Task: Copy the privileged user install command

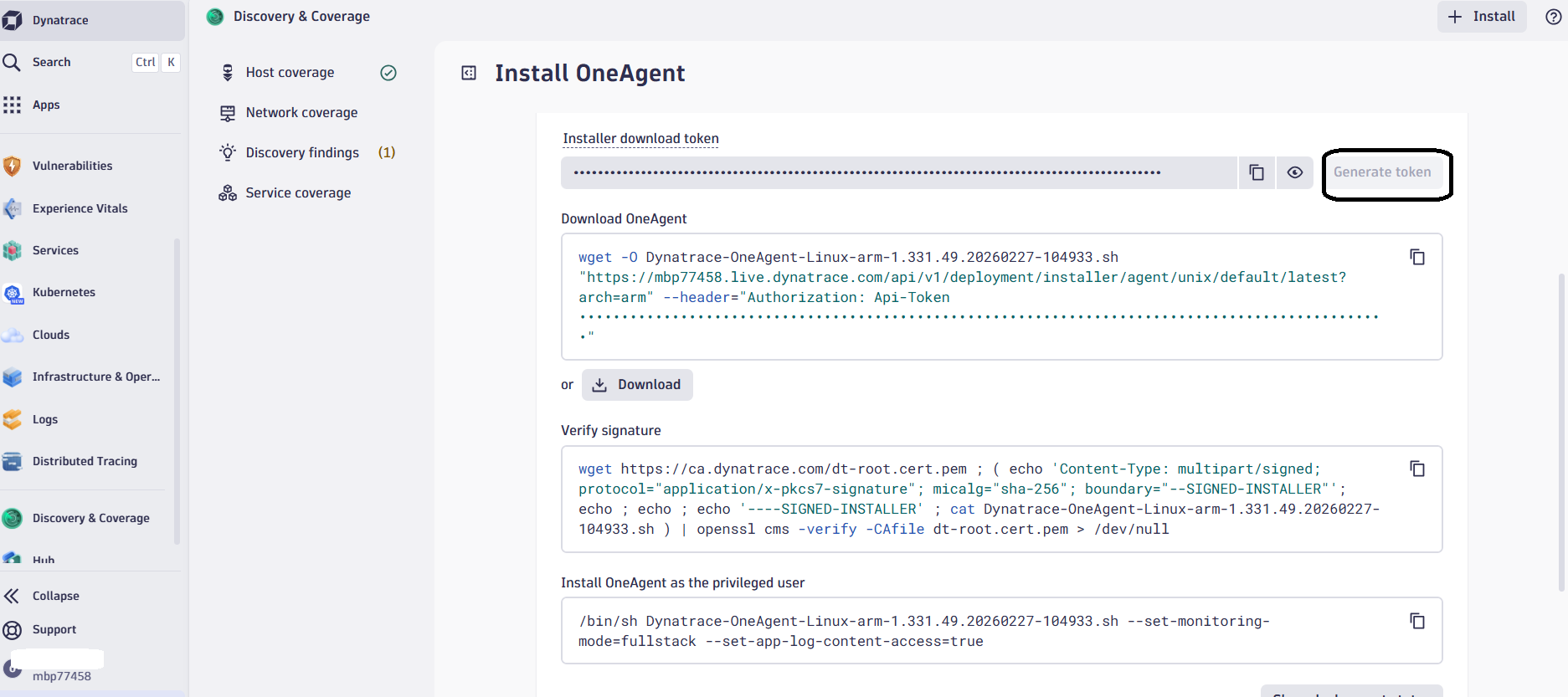Action: [x=1417, y=621]
